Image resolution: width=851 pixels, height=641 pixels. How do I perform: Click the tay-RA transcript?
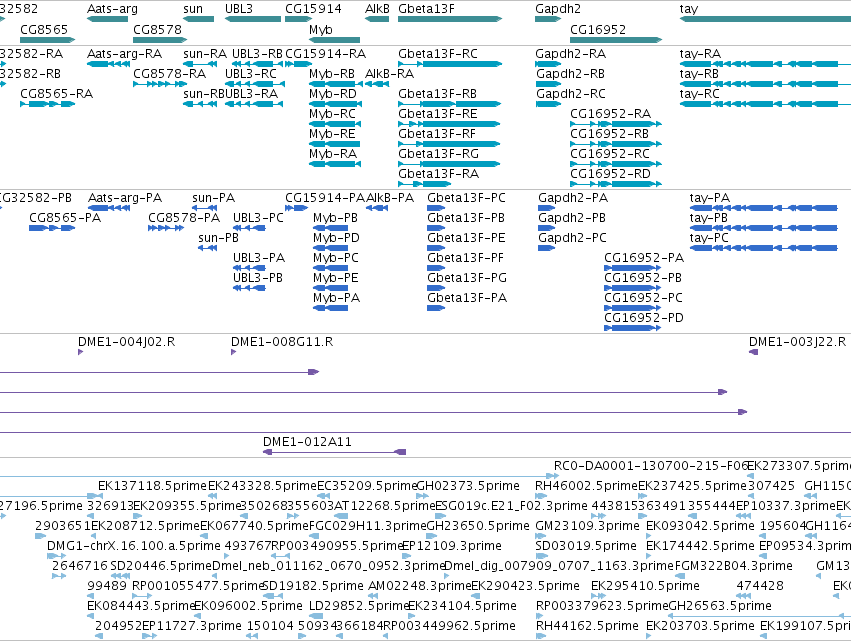click(x=765, y=64)
